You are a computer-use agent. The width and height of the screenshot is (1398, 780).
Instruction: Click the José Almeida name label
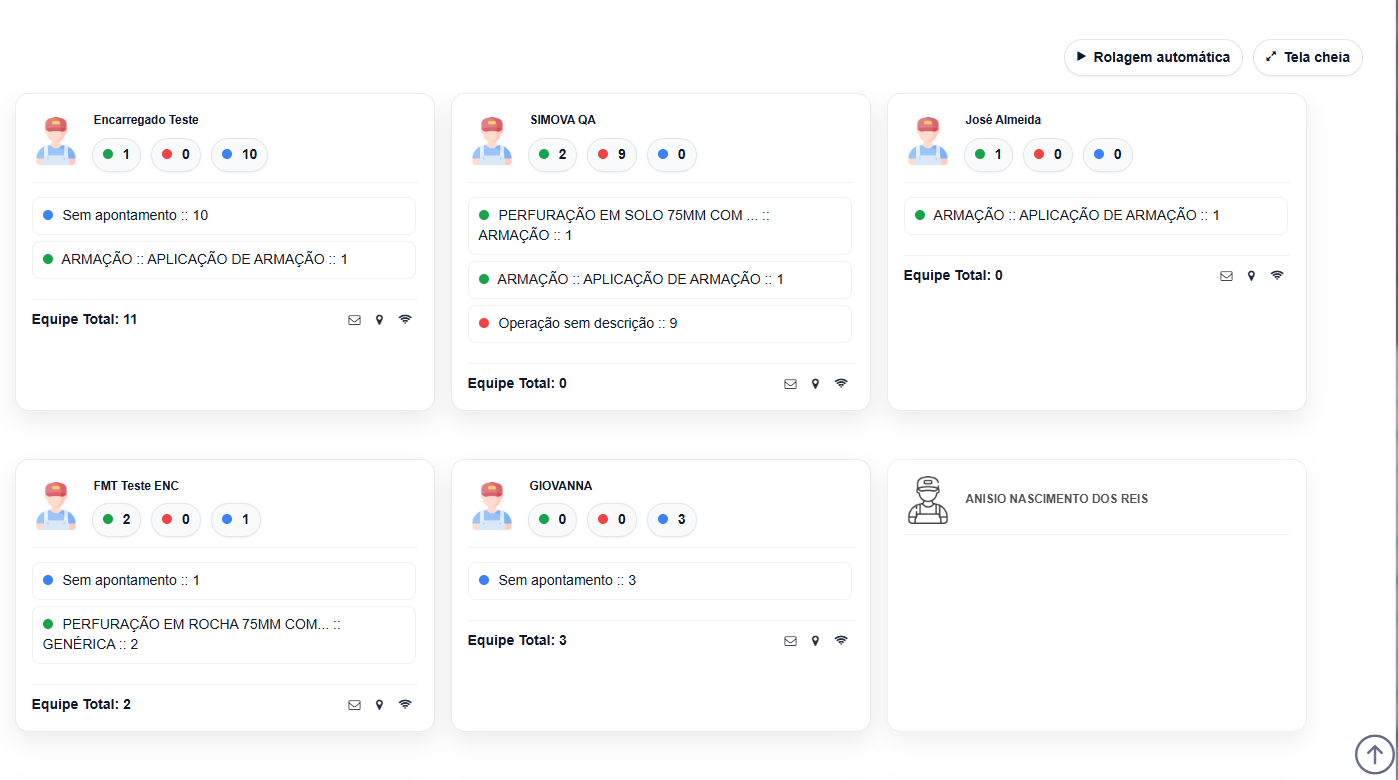pyautogui.click(x=1002, y=120)
